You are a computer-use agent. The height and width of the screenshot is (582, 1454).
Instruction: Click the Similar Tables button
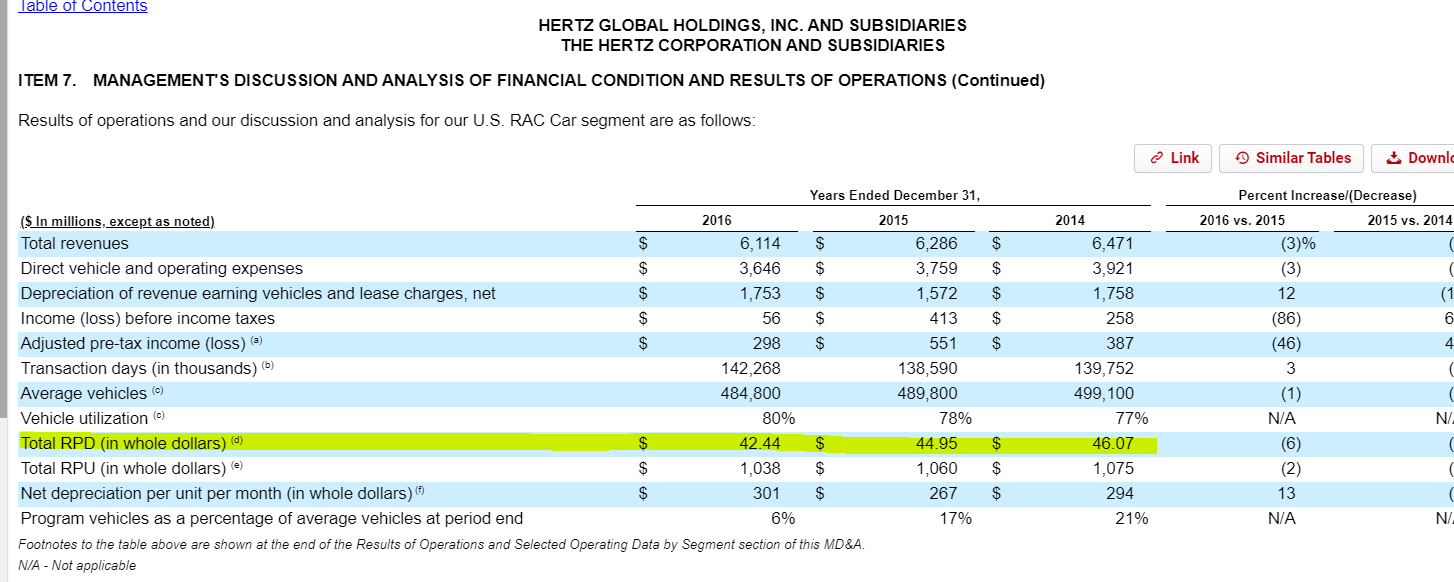coord(1291,158)
